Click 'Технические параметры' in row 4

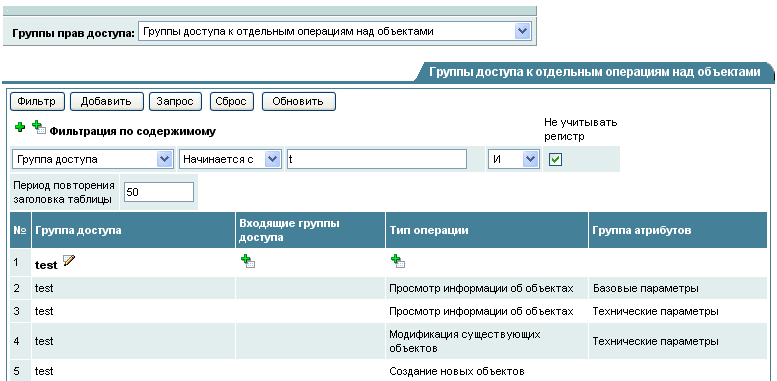(x=656, y=341)
